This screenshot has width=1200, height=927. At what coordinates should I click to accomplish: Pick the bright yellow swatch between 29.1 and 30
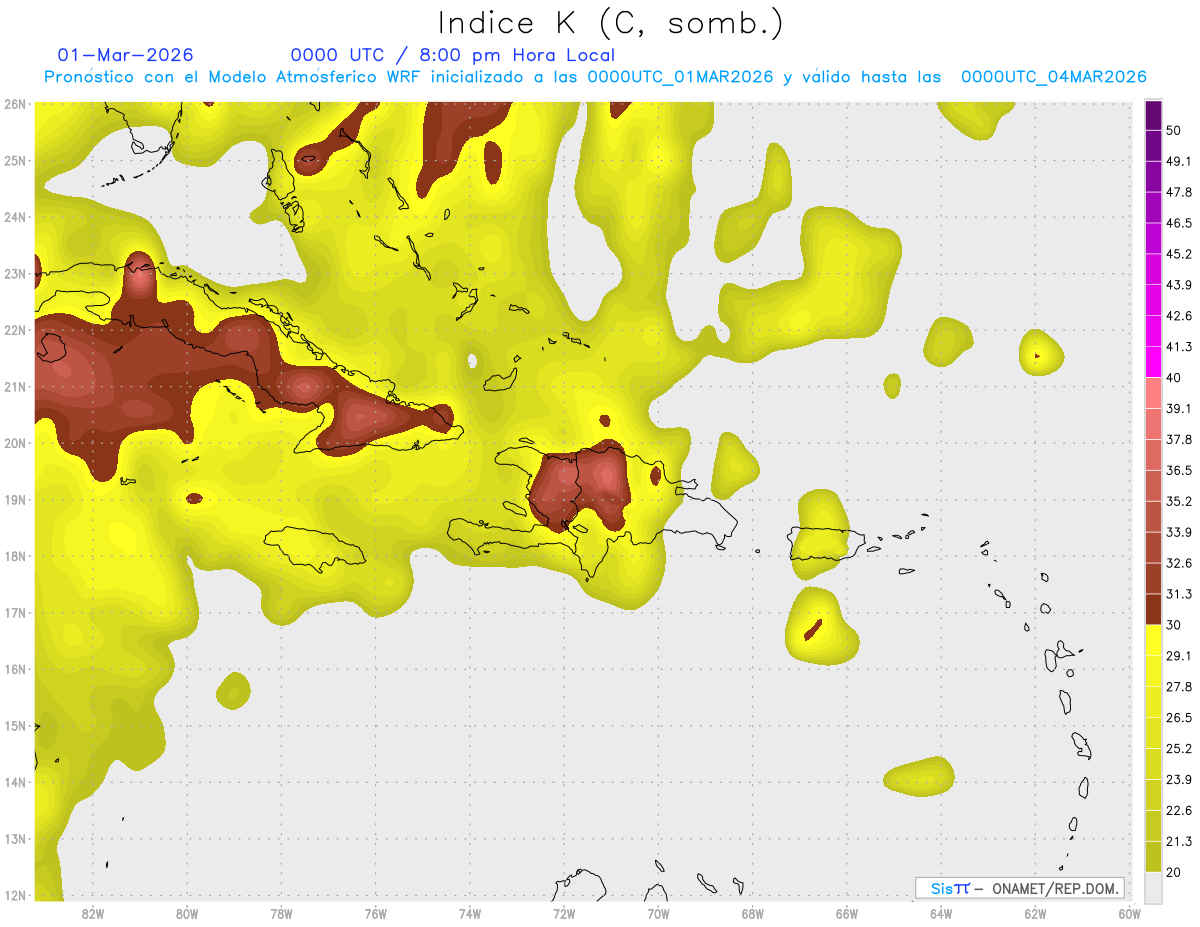[x=1153, y=640]
